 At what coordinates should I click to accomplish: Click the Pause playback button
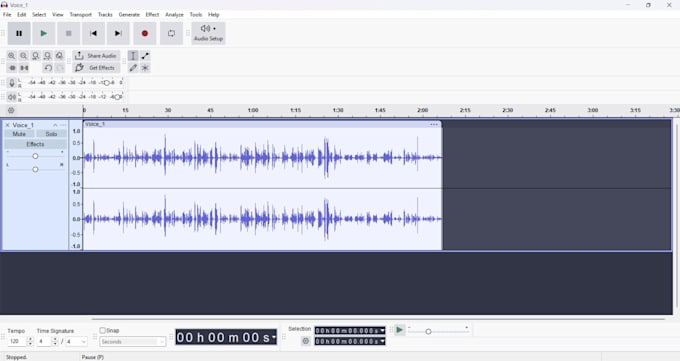coord(19,33)
